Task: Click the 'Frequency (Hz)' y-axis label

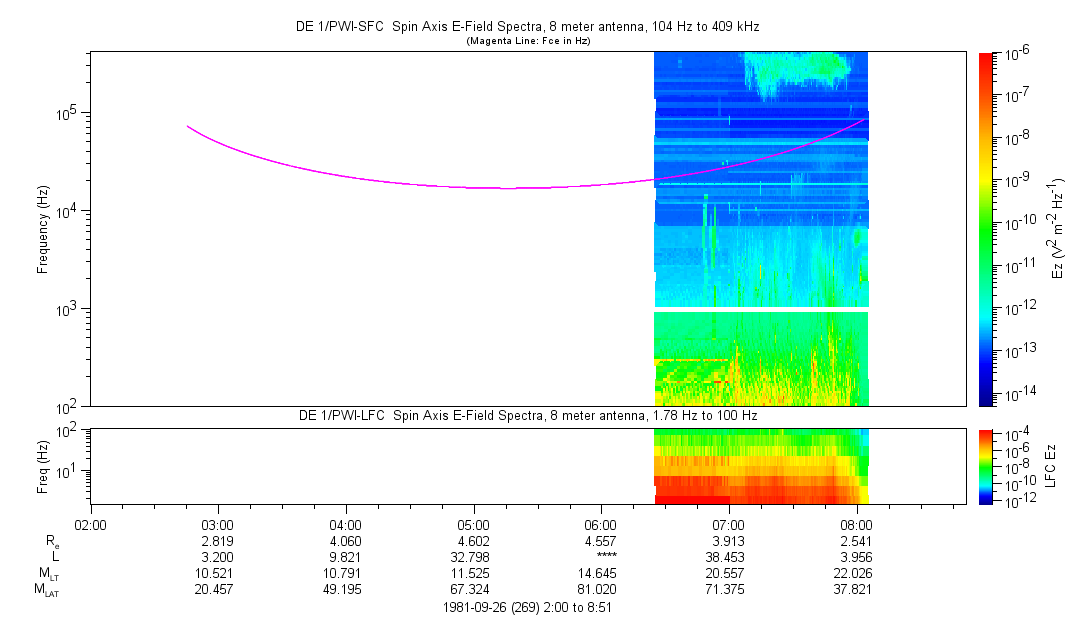Action: click(x=44, y=228)
